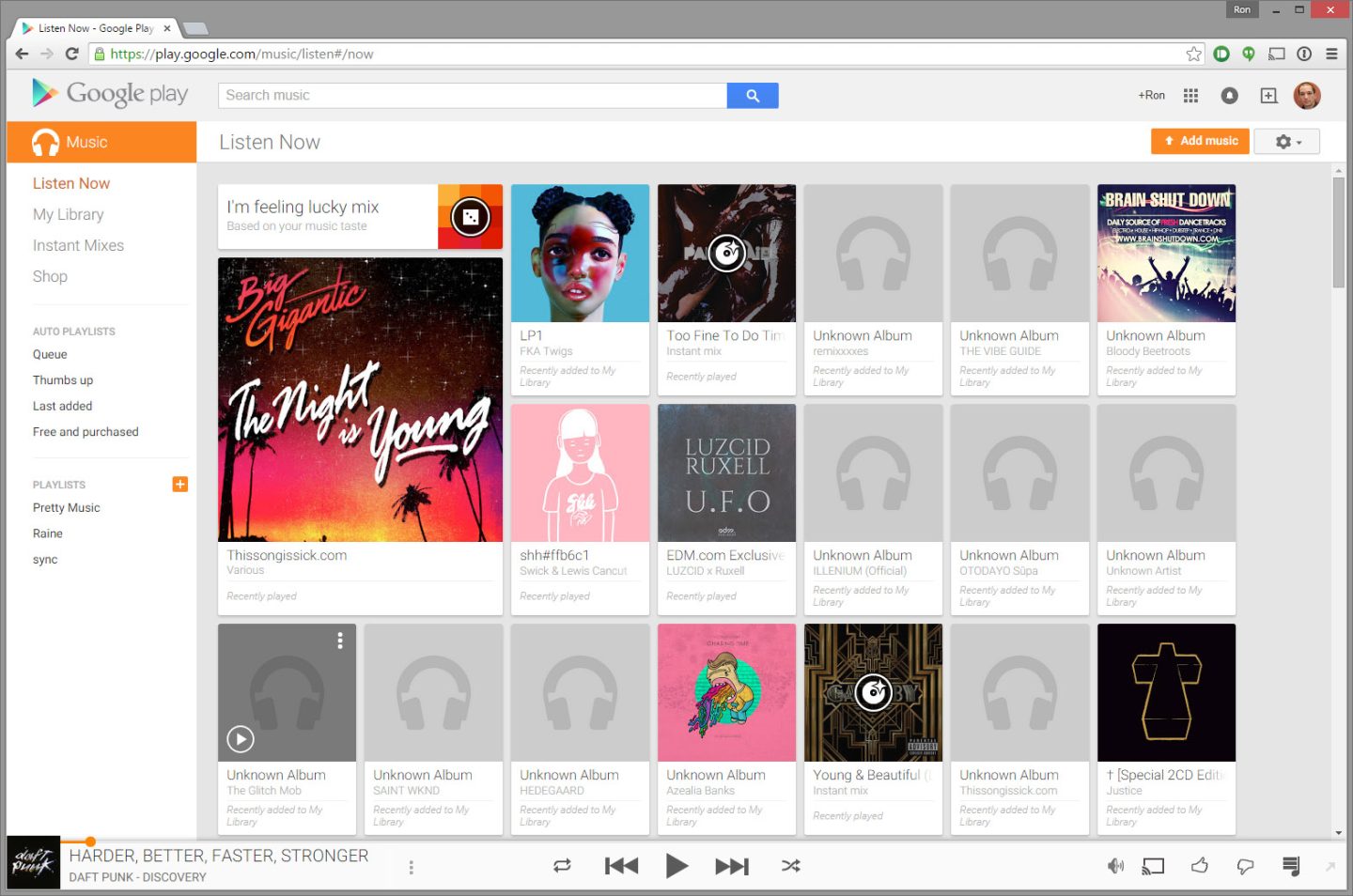
Task: Give the current song thumbs down
Action: coord(1246,866)
